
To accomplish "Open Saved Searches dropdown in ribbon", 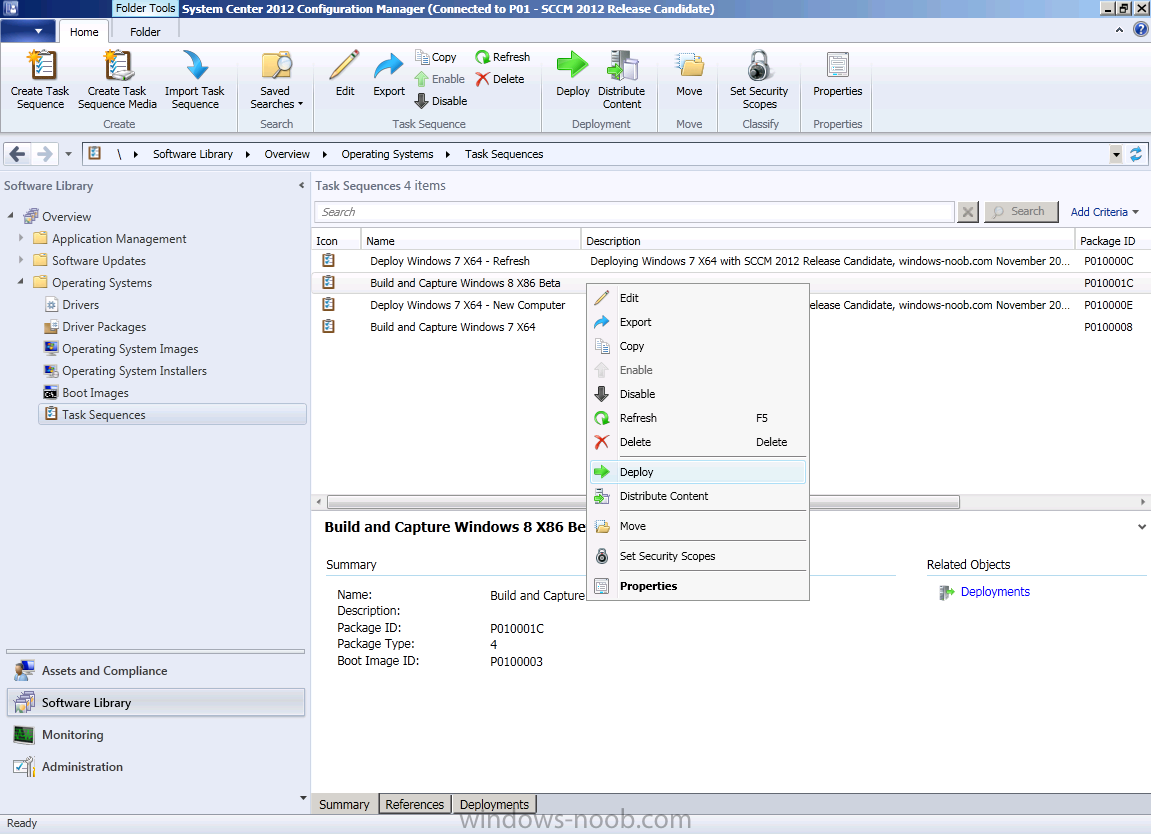I will [276, 79].
